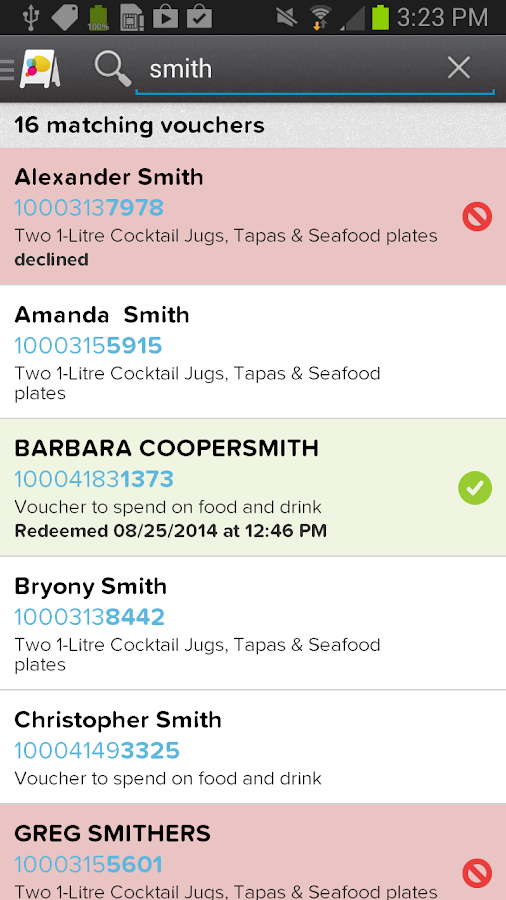The height and width of the screenshot is (900, 506).
Task: Tap declined icon on Alexander Smith voucher
Action: coord(477,218)
